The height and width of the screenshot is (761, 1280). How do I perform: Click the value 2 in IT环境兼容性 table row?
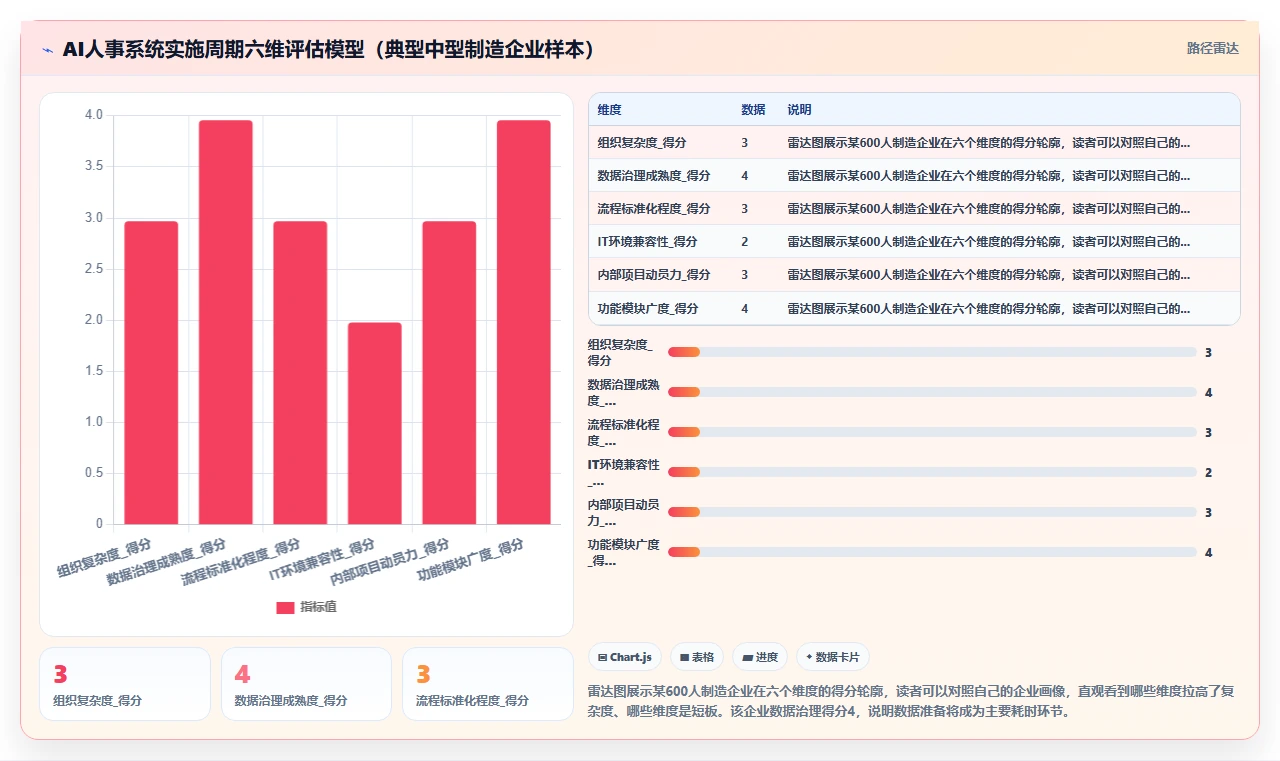point(745,242)
